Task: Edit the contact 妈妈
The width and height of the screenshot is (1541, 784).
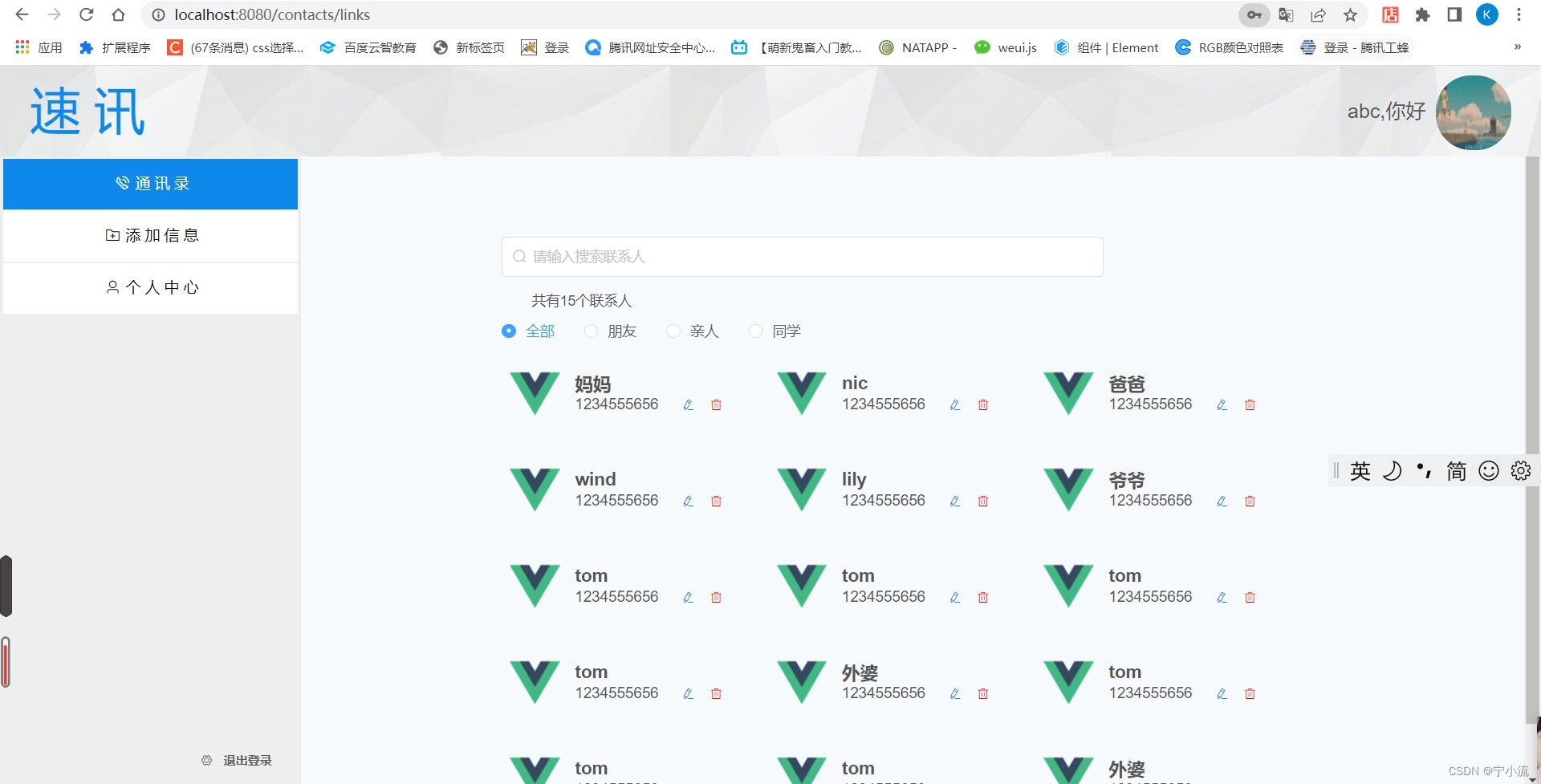Action: 688,405
